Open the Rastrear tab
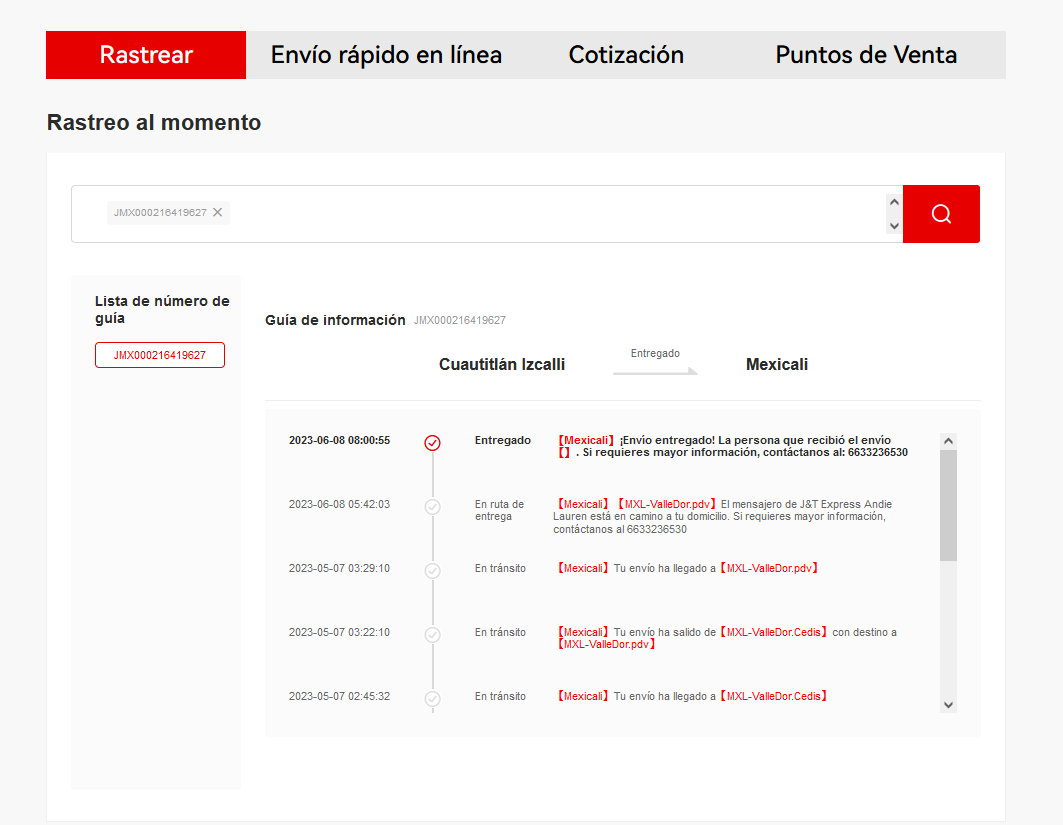 click(146, 55)
